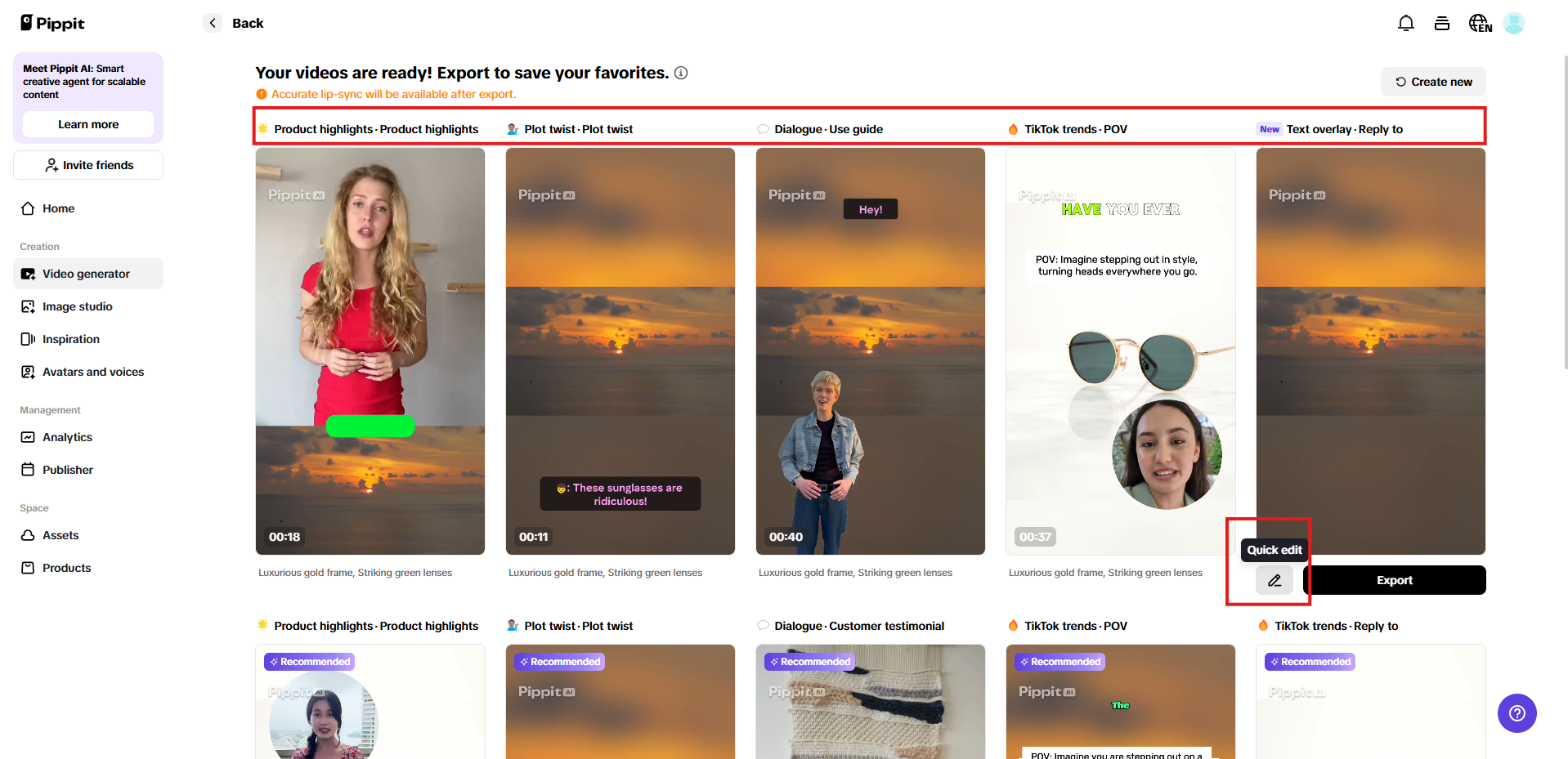This screenshot has width=1568, height=759.
Task: Click the page vertical scrollbar
Action: 1564,212
